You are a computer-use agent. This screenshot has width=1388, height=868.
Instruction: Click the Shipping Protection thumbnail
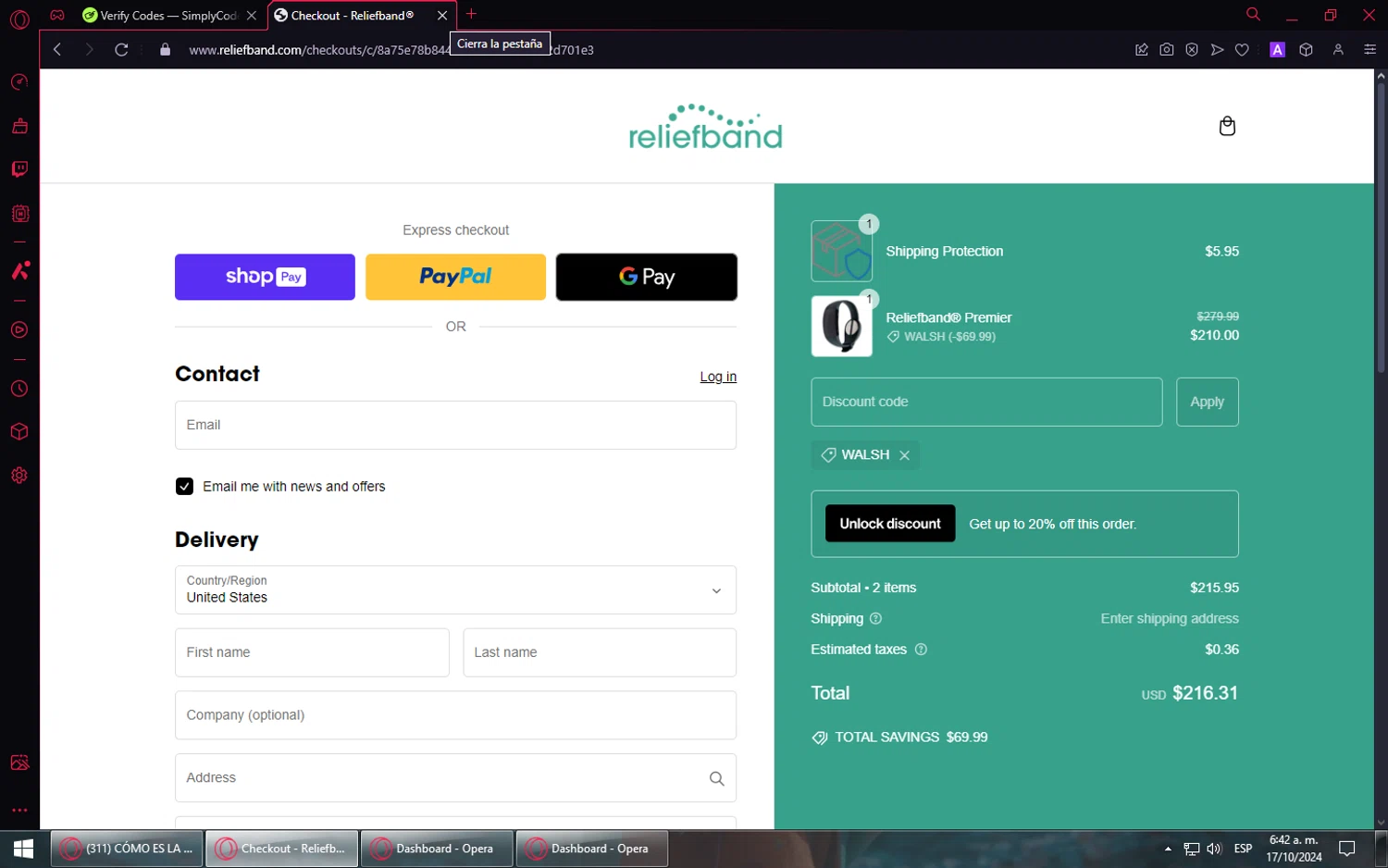click(x=842, y=251)
